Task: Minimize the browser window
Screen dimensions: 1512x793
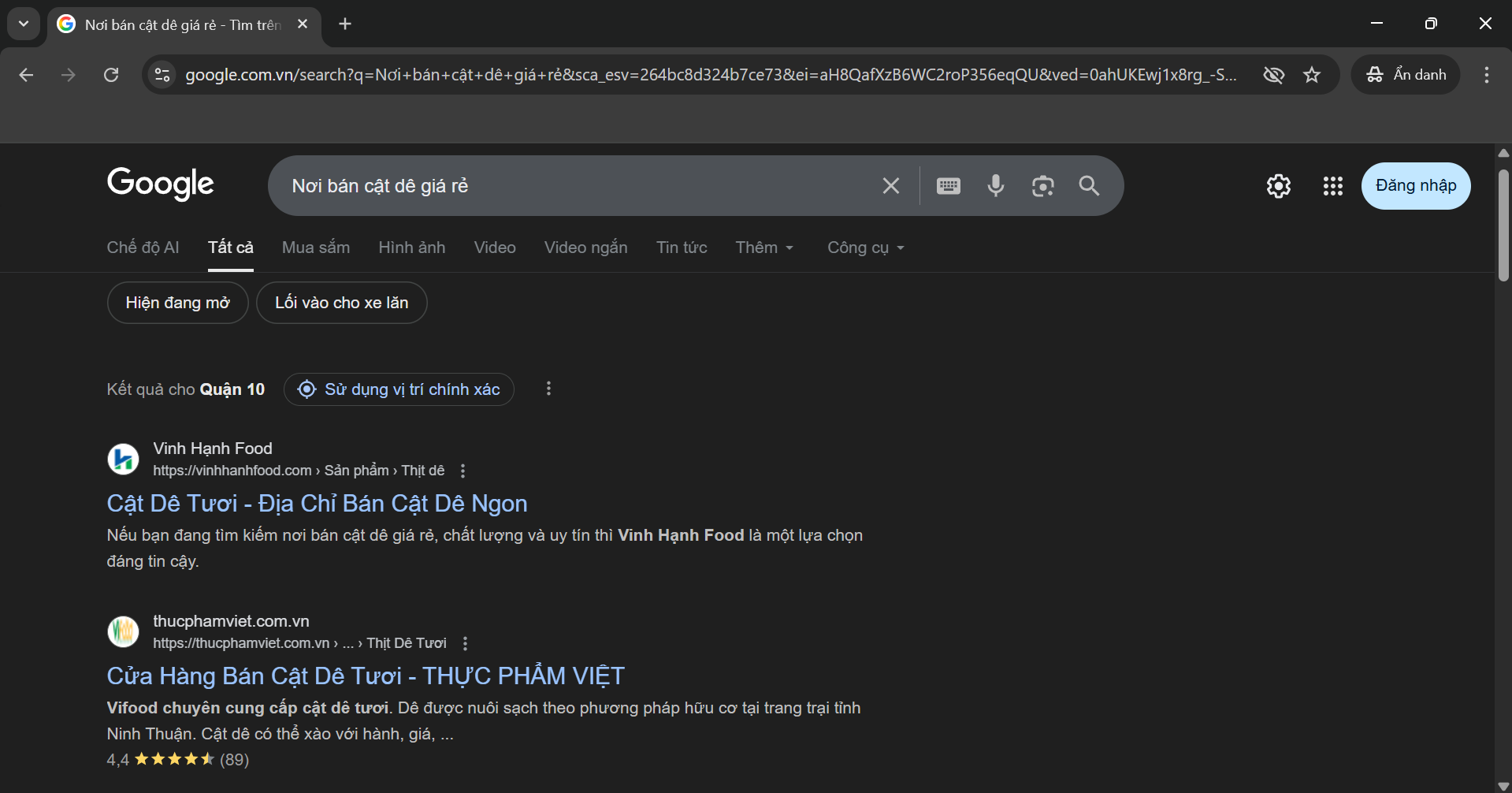Action: click(1376, 24)
